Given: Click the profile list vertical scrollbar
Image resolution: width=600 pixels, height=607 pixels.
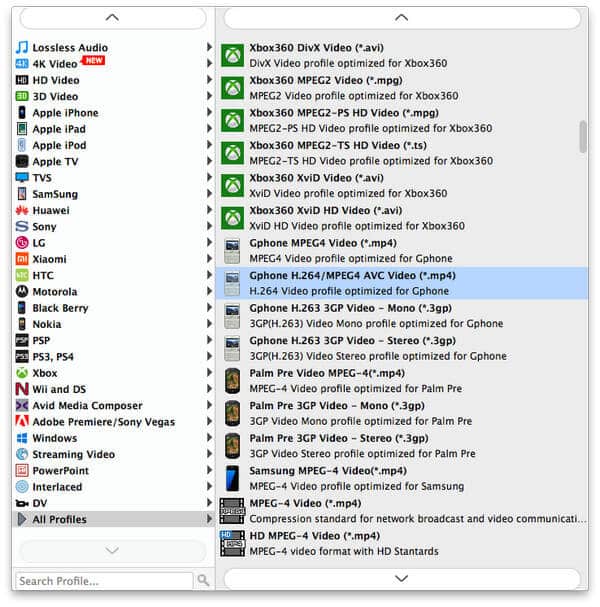Looking at the screenshot, I should point(583,137).
